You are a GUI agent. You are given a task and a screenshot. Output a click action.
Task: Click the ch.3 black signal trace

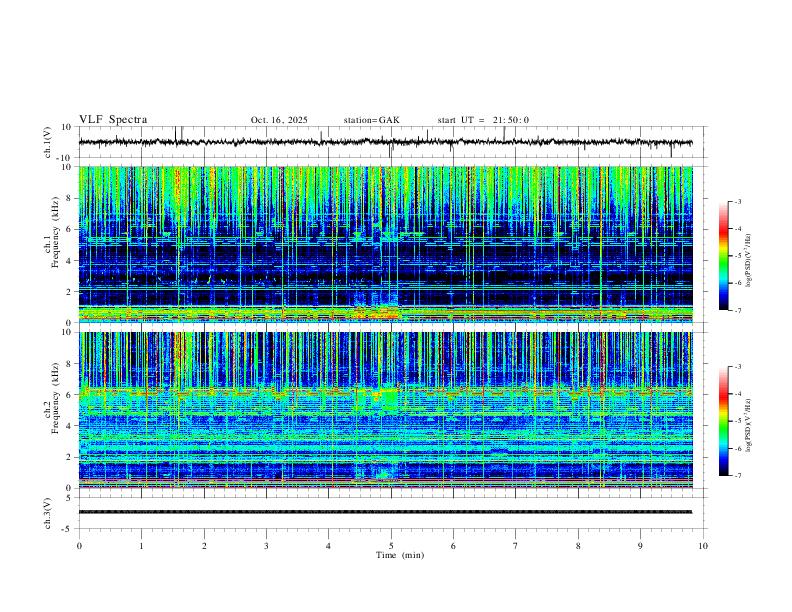(x=385, y=512)
